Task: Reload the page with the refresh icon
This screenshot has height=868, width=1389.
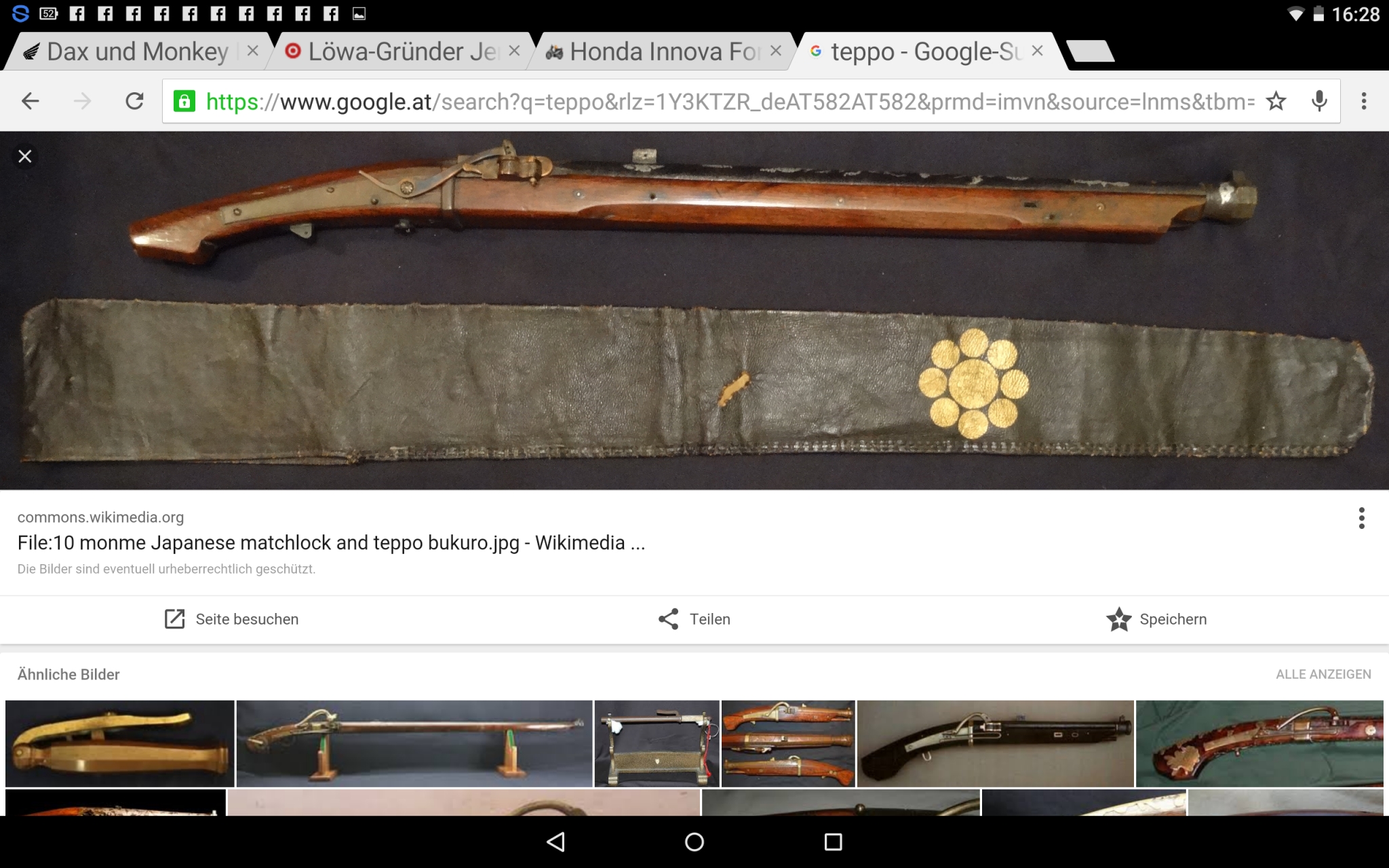Action: coord(134,102)
